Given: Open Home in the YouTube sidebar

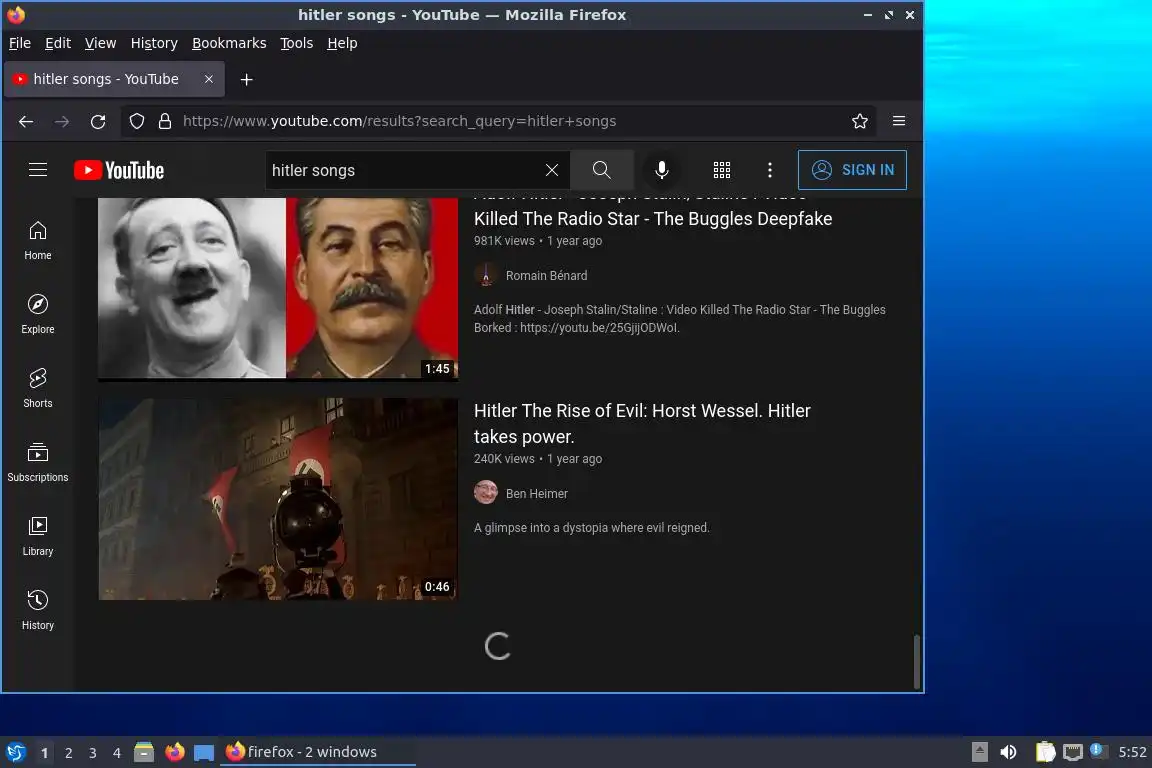Looking at the screenshot, I should pos(37,240).
